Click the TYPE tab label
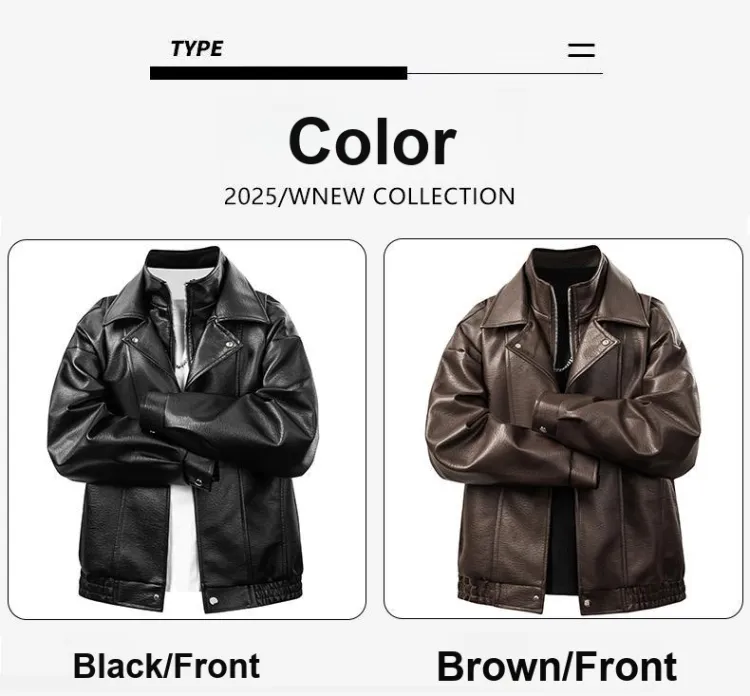The height and width of the screenshot is (696, 750). pos(197,49)
